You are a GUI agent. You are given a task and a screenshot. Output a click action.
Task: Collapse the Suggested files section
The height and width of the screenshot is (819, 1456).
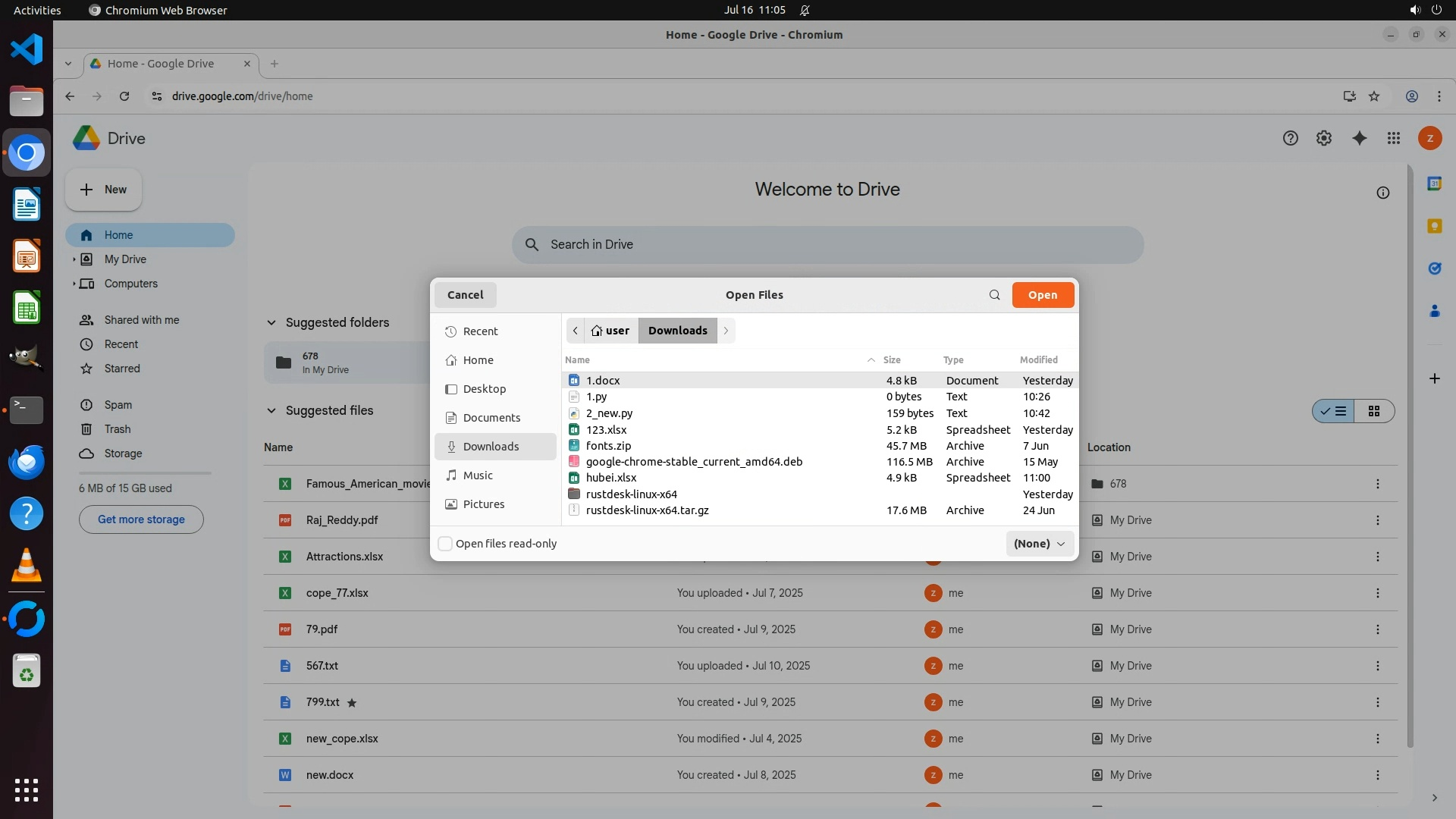point(271,411)
